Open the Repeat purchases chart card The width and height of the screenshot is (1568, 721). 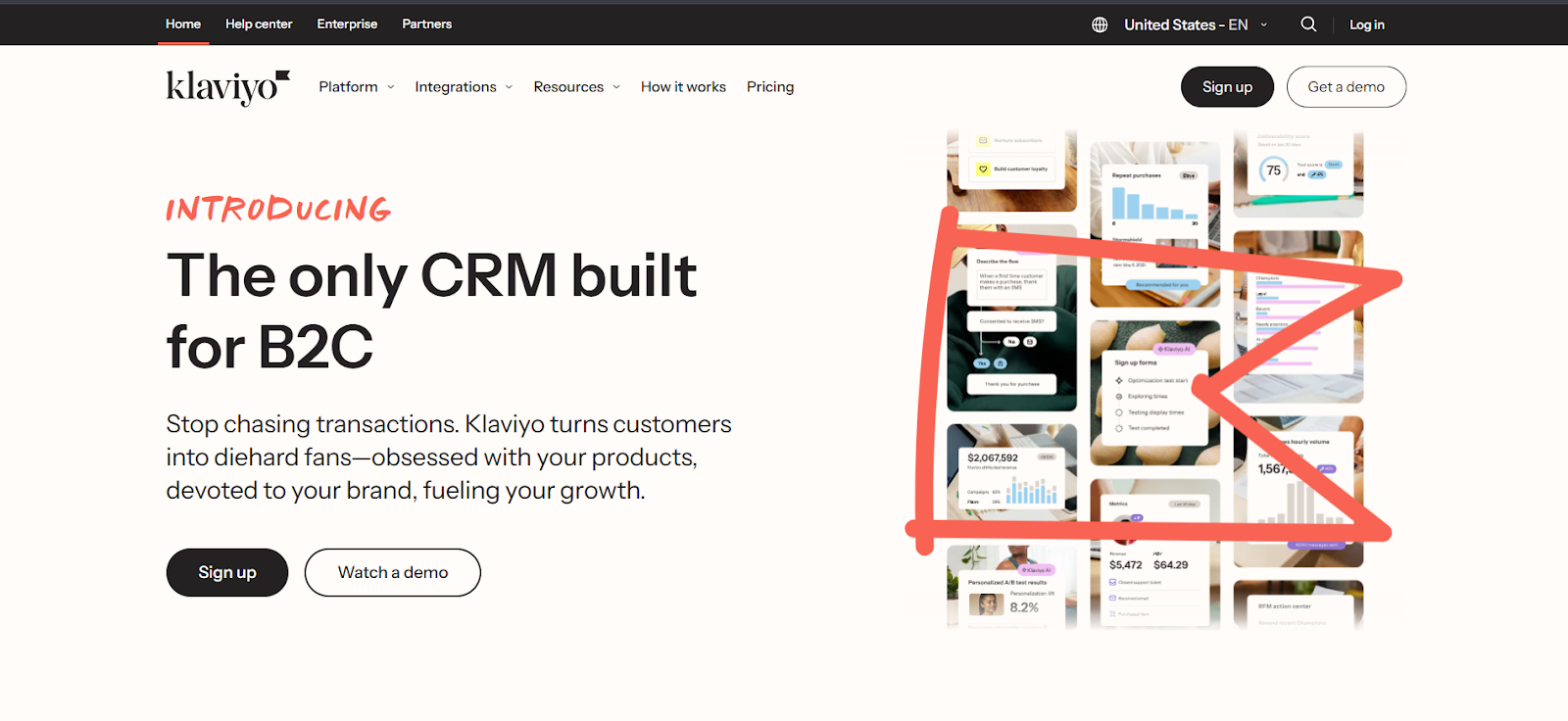coord(1154,224)
